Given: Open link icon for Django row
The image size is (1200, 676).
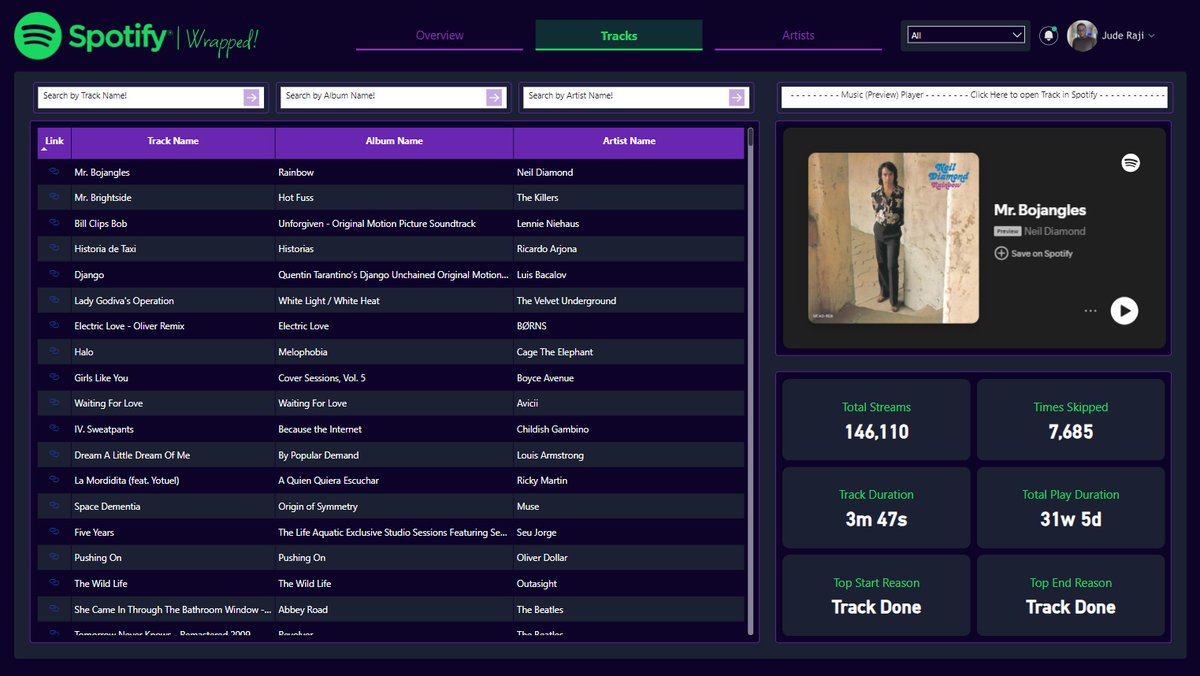Looking at the screenshot, I should pos(54,275).
